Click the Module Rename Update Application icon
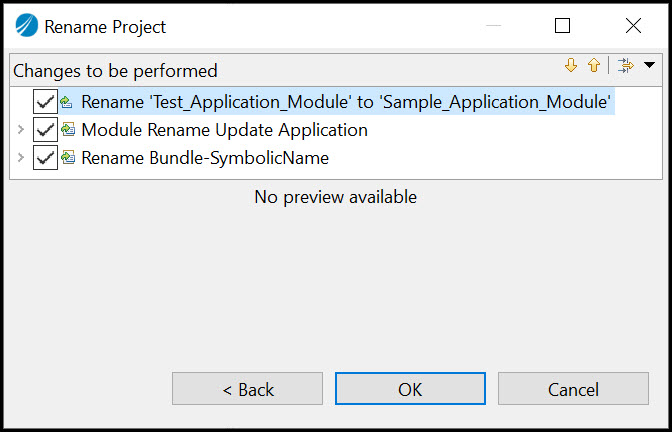This screenshot has width=672, height=432. tap(68, 130)
